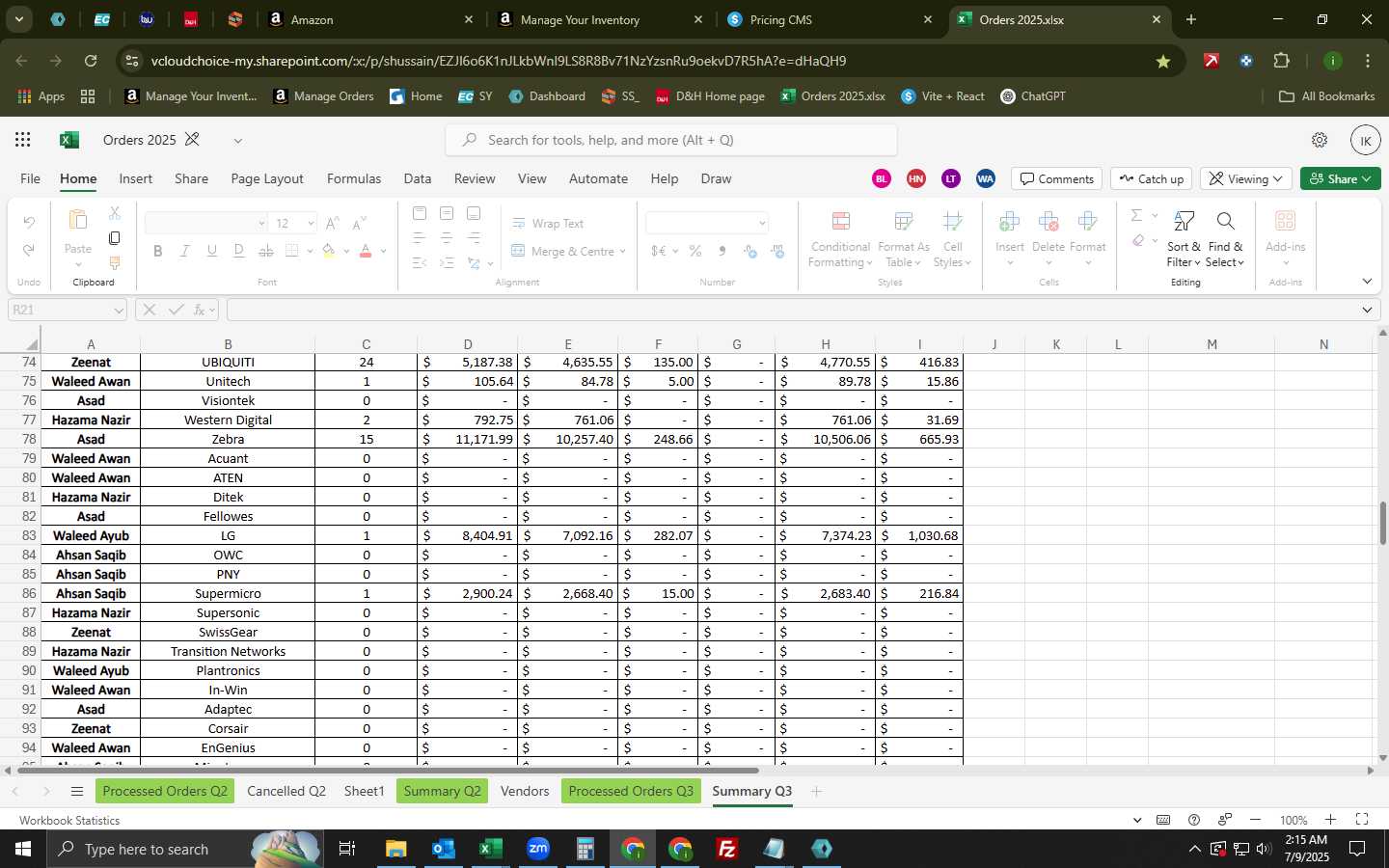
Task: Click the Insert cells icon
Action: (1009, 222)
